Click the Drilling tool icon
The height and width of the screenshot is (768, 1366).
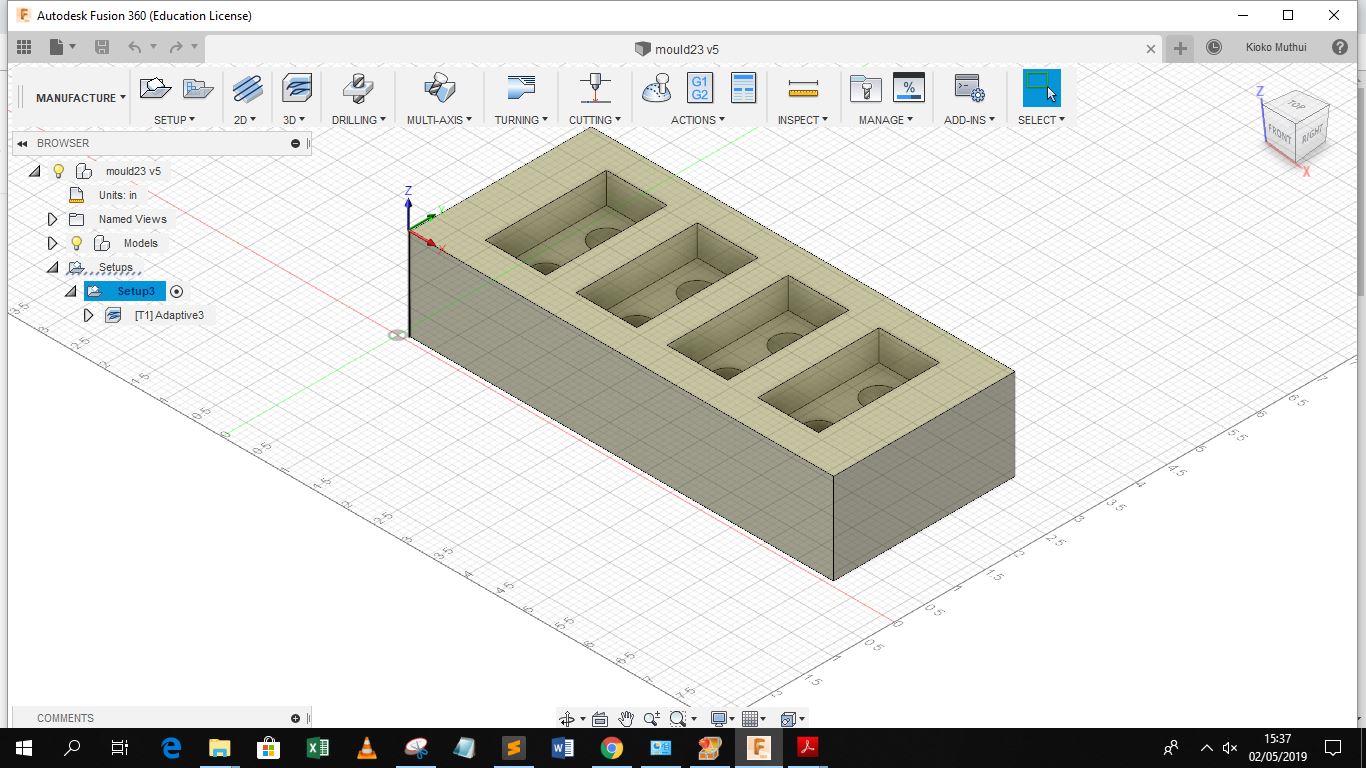pyautogui.click(x=358, y=88)
